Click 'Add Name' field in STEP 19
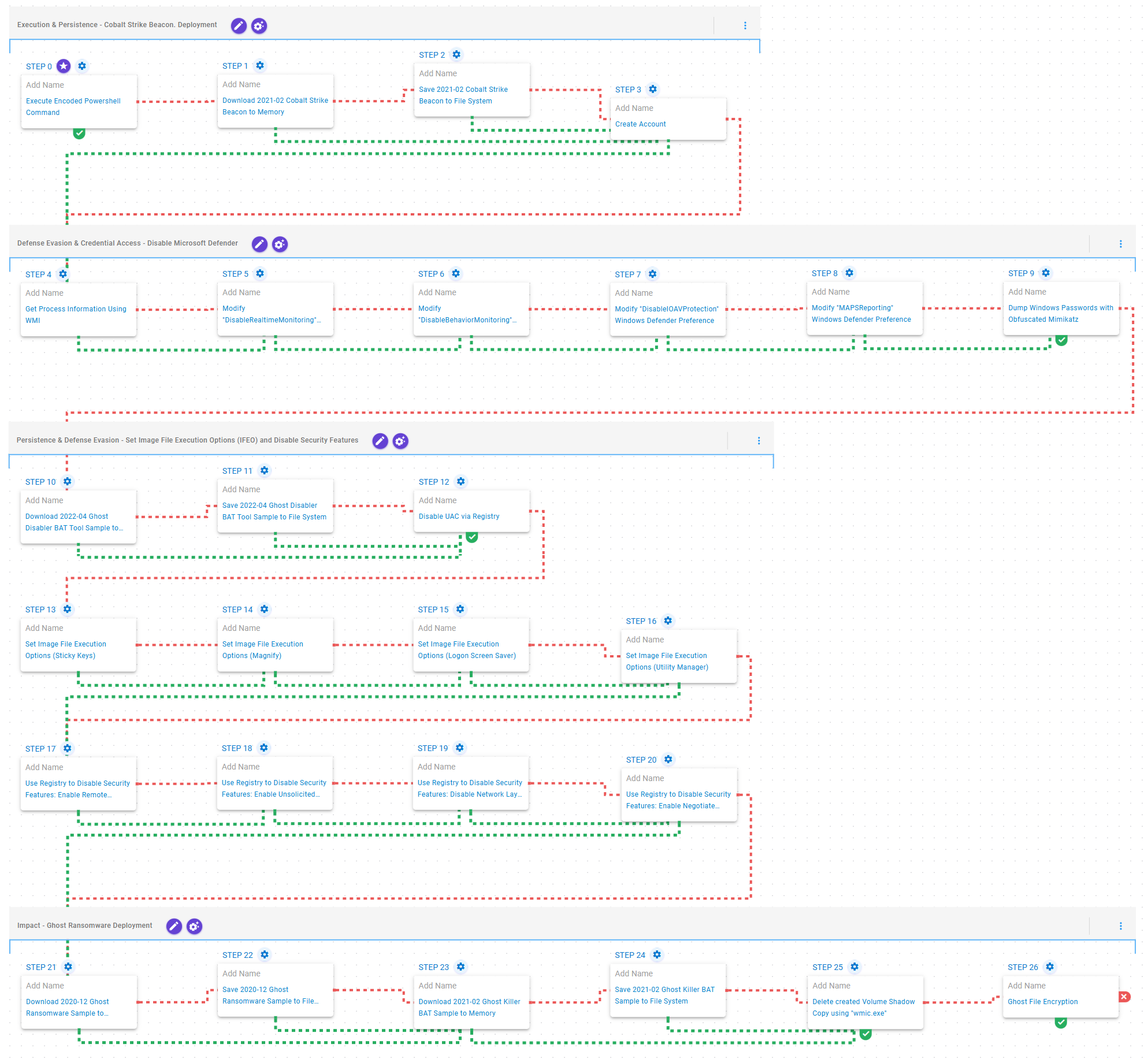Viewport: 1148px width, 1059px height. (x=436, y=767)
